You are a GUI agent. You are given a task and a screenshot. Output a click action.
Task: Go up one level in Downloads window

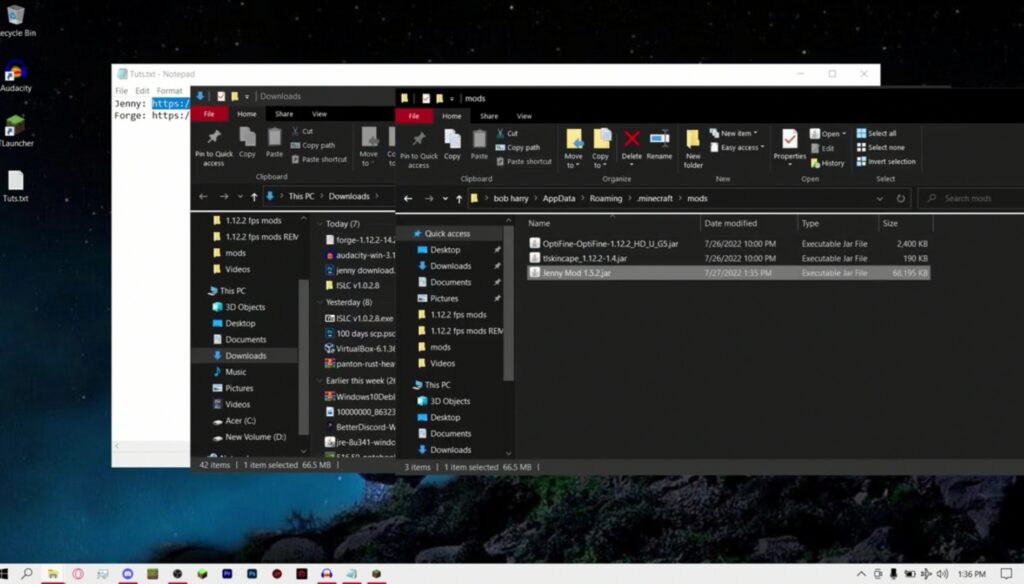(254, 197)
